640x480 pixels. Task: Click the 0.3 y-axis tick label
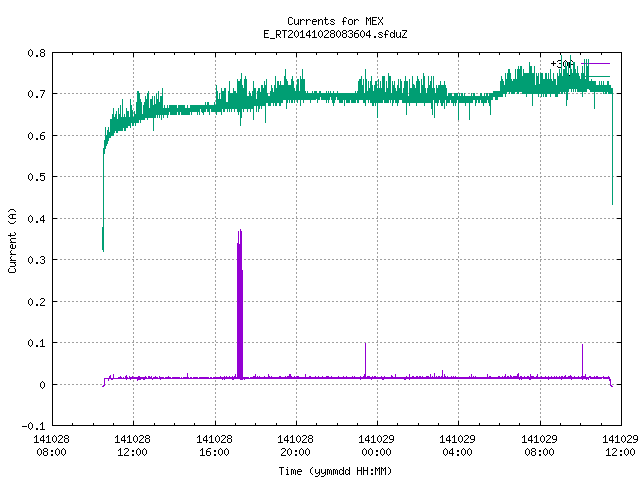pyautogui.click(x=36, y=260)
